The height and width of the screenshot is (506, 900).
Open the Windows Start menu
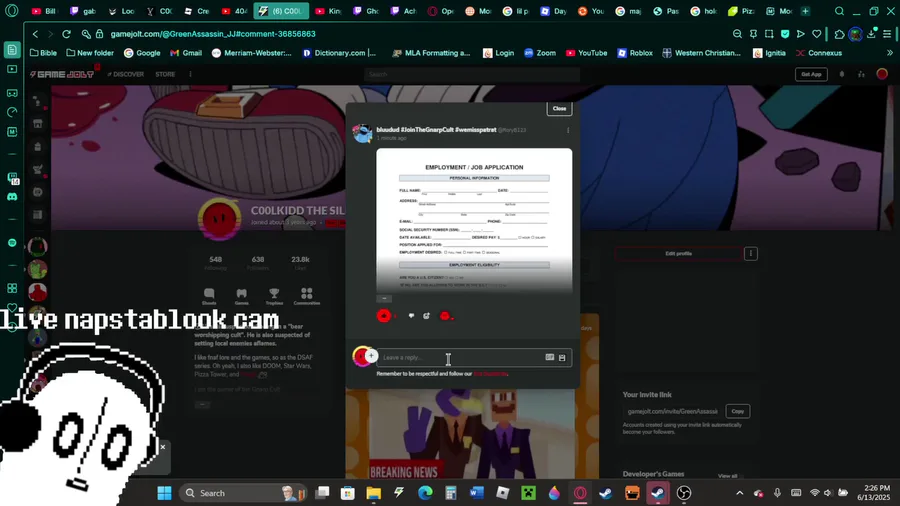coord(165,493)
